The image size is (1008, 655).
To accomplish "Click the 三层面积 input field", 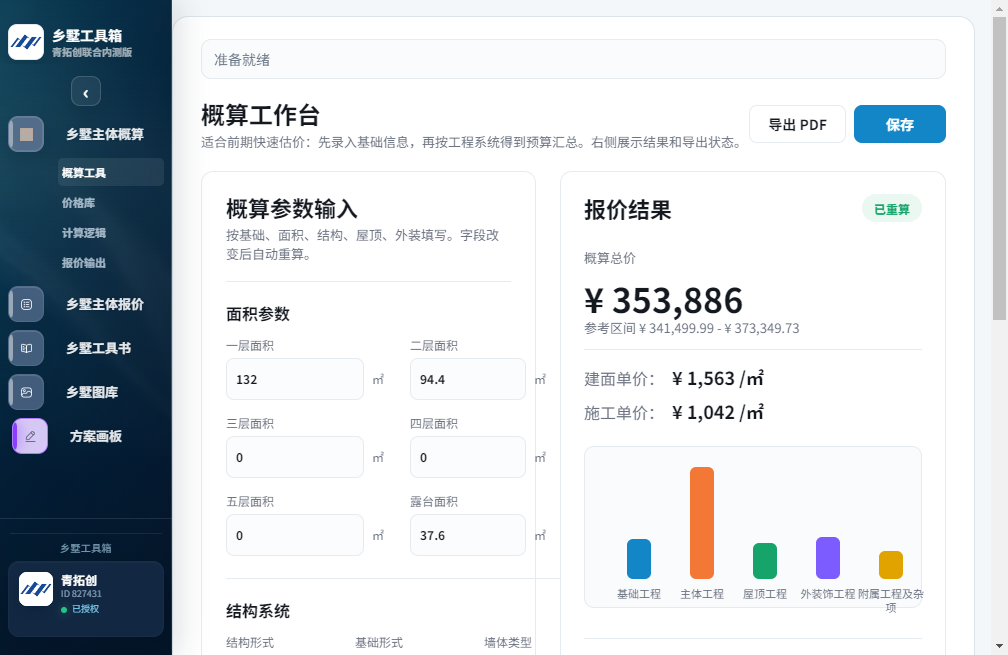I will coord(295,457).
